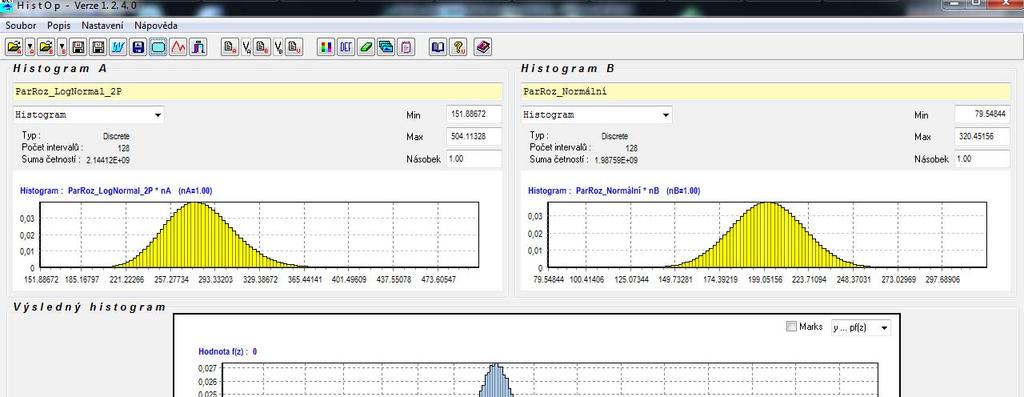
Task: Toggle the cyan rounded rectangle toolbar button
Action: 158,47
